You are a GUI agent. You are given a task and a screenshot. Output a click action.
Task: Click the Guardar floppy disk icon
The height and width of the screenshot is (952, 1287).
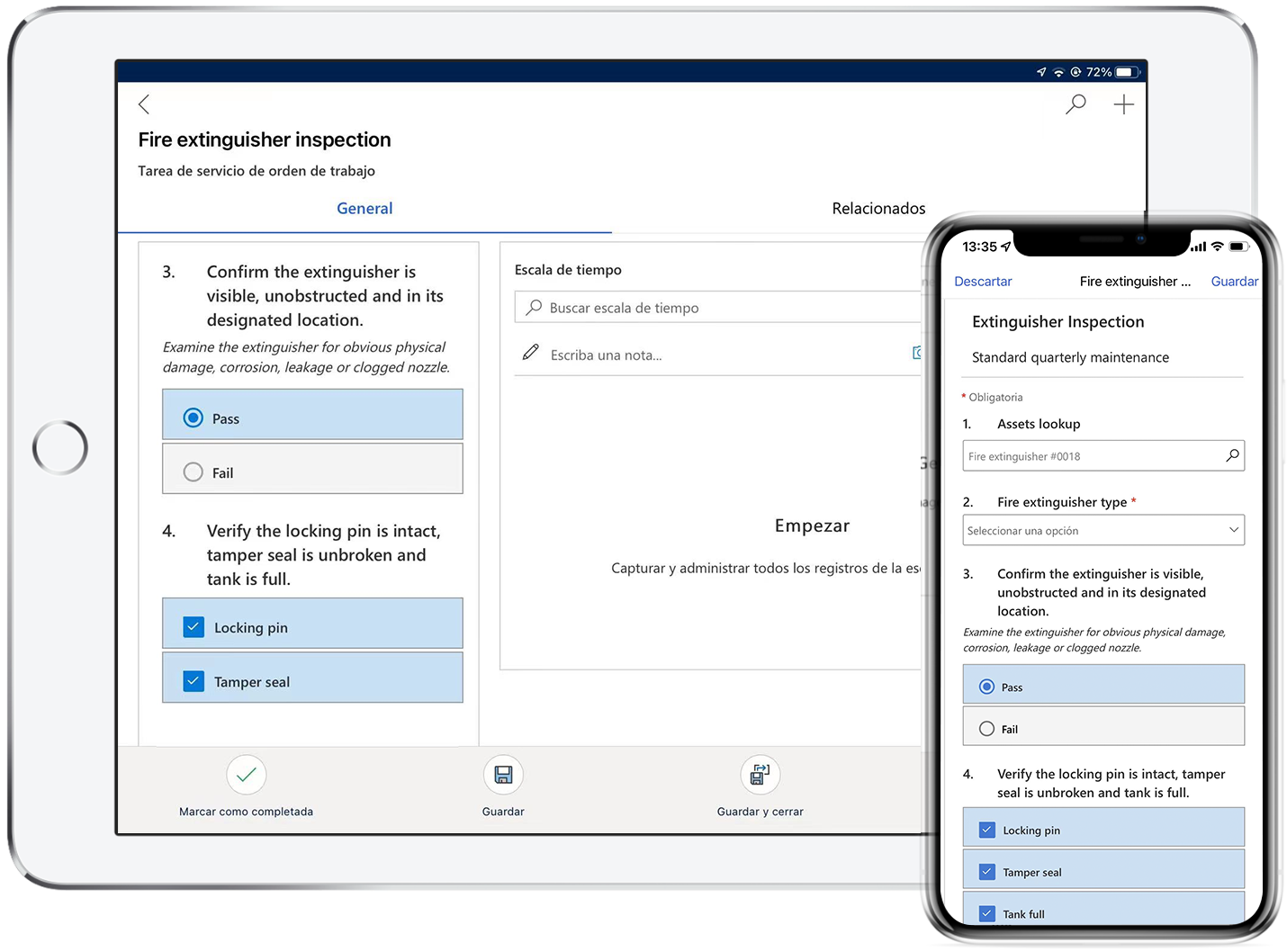503,775
